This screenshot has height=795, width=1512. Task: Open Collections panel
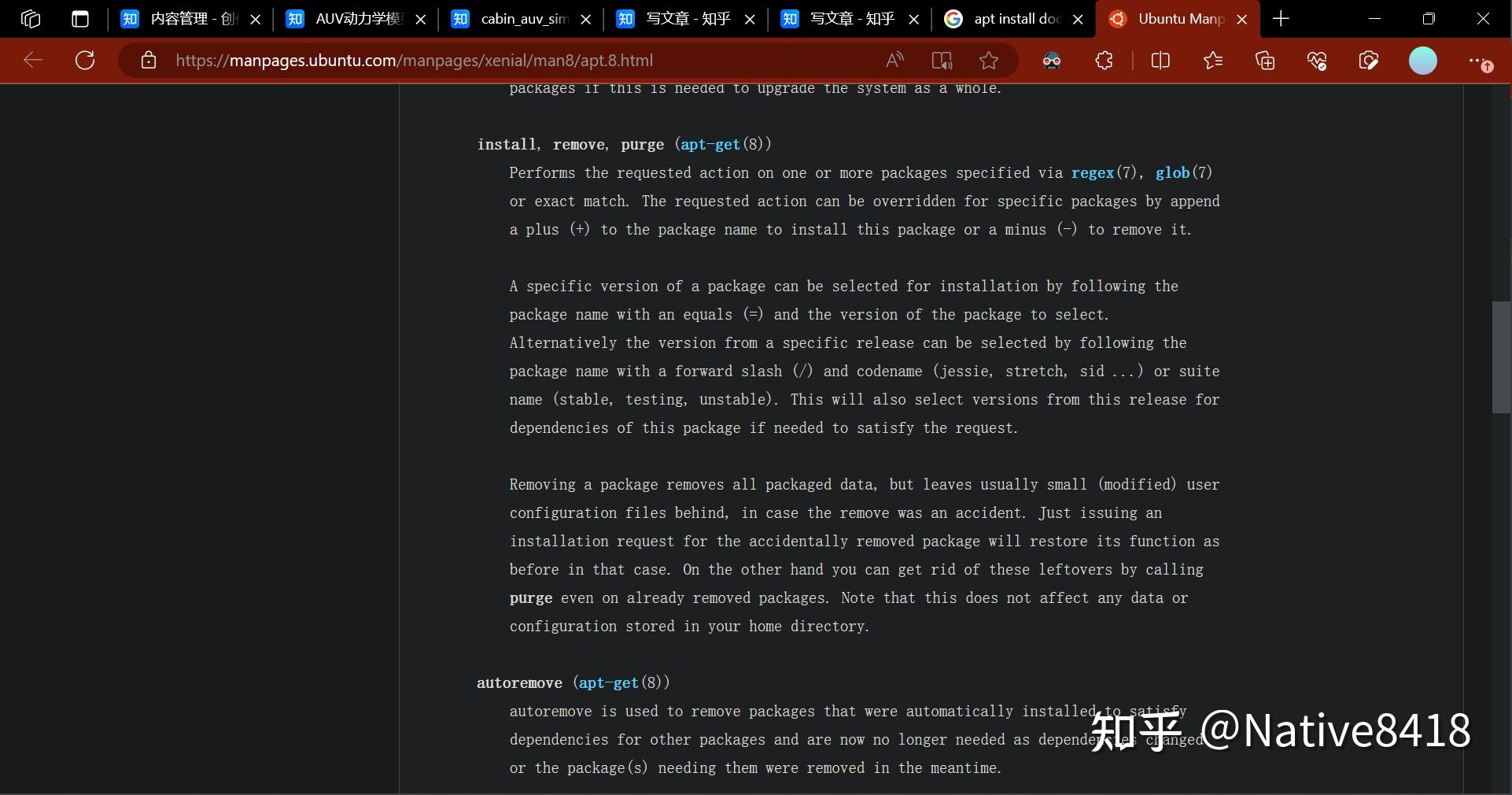tap(1265, 61)
